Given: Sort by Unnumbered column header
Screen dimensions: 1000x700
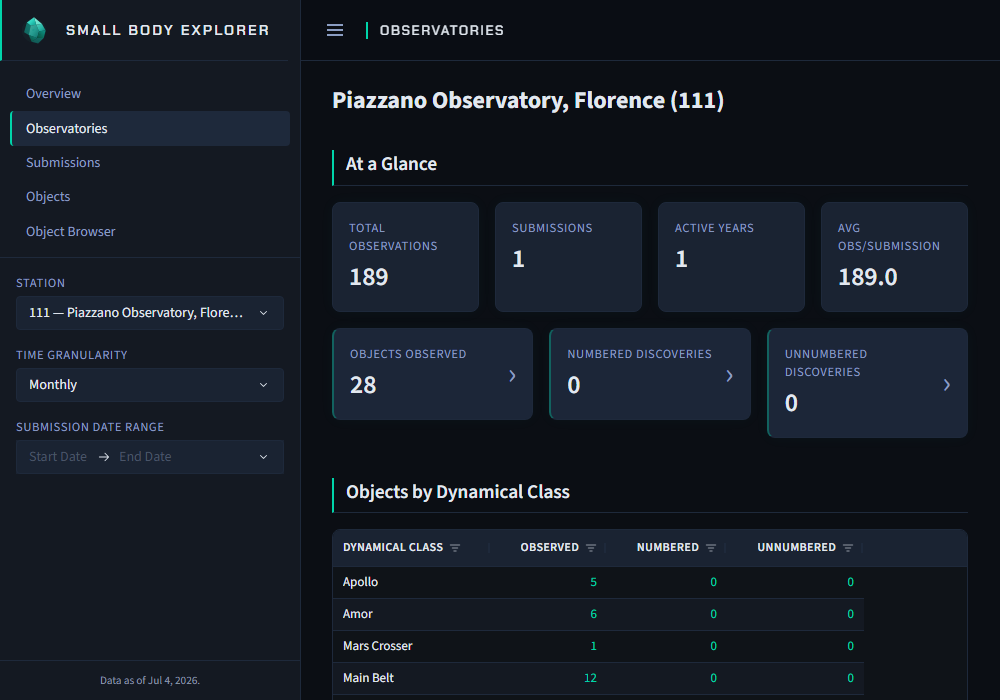Looking at the screenshot, I should click(x=797, y=548).
